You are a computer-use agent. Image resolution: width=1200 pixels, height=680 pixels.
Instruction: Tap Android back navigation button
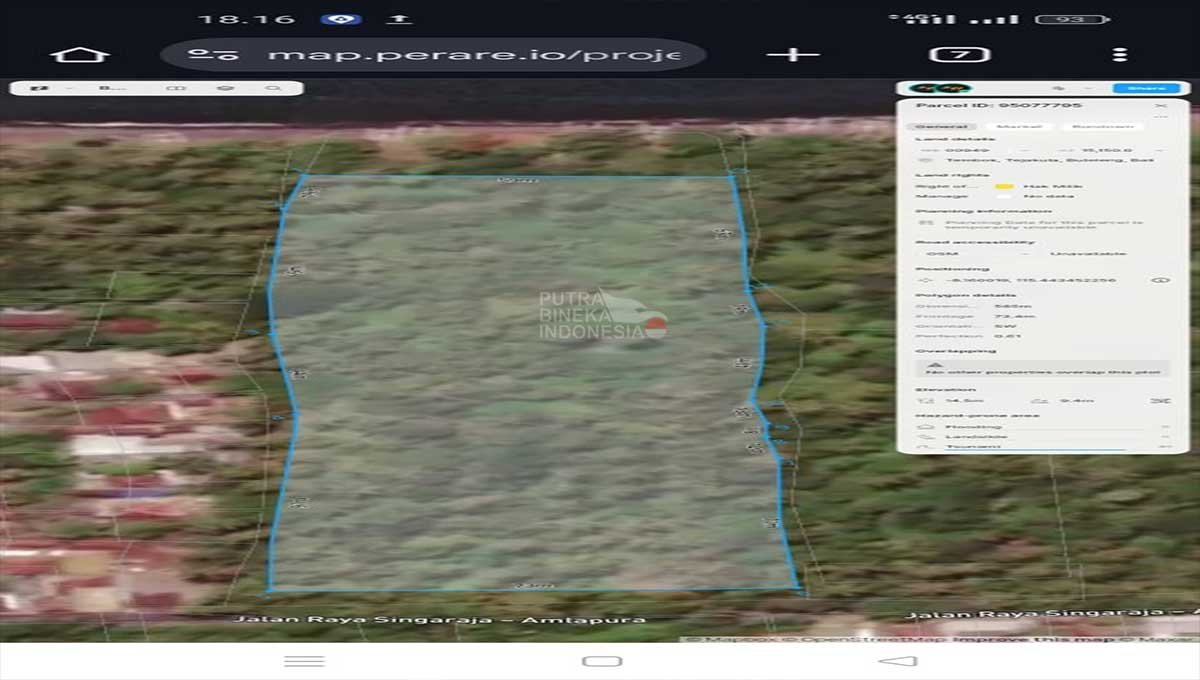pyautogui.click(x=898, y=661)
